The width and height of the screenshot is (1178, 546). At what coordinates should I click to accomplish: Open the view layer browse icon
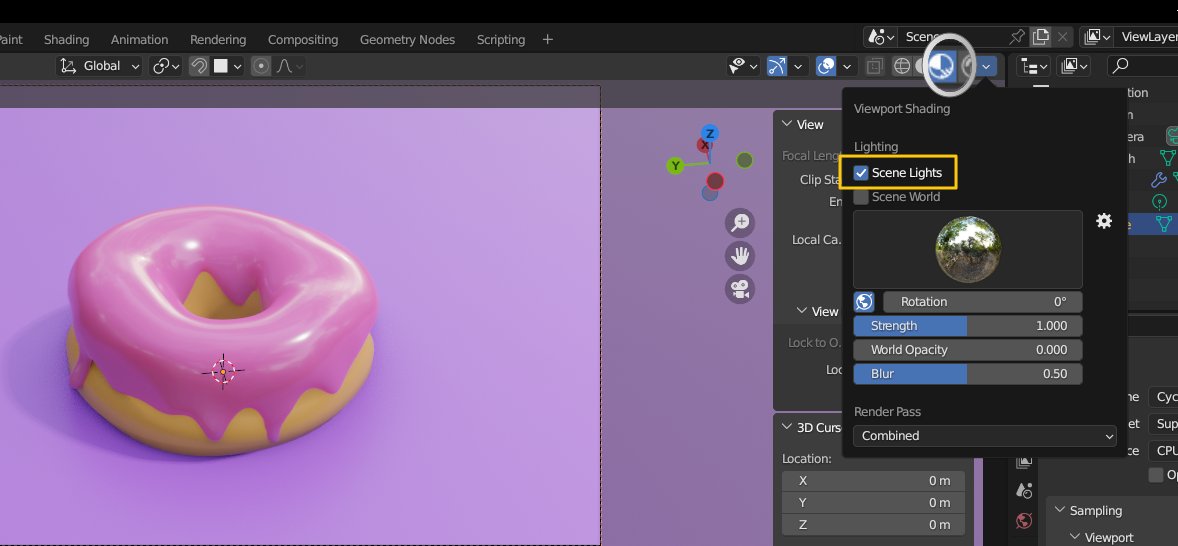[x=1097, y=37]
